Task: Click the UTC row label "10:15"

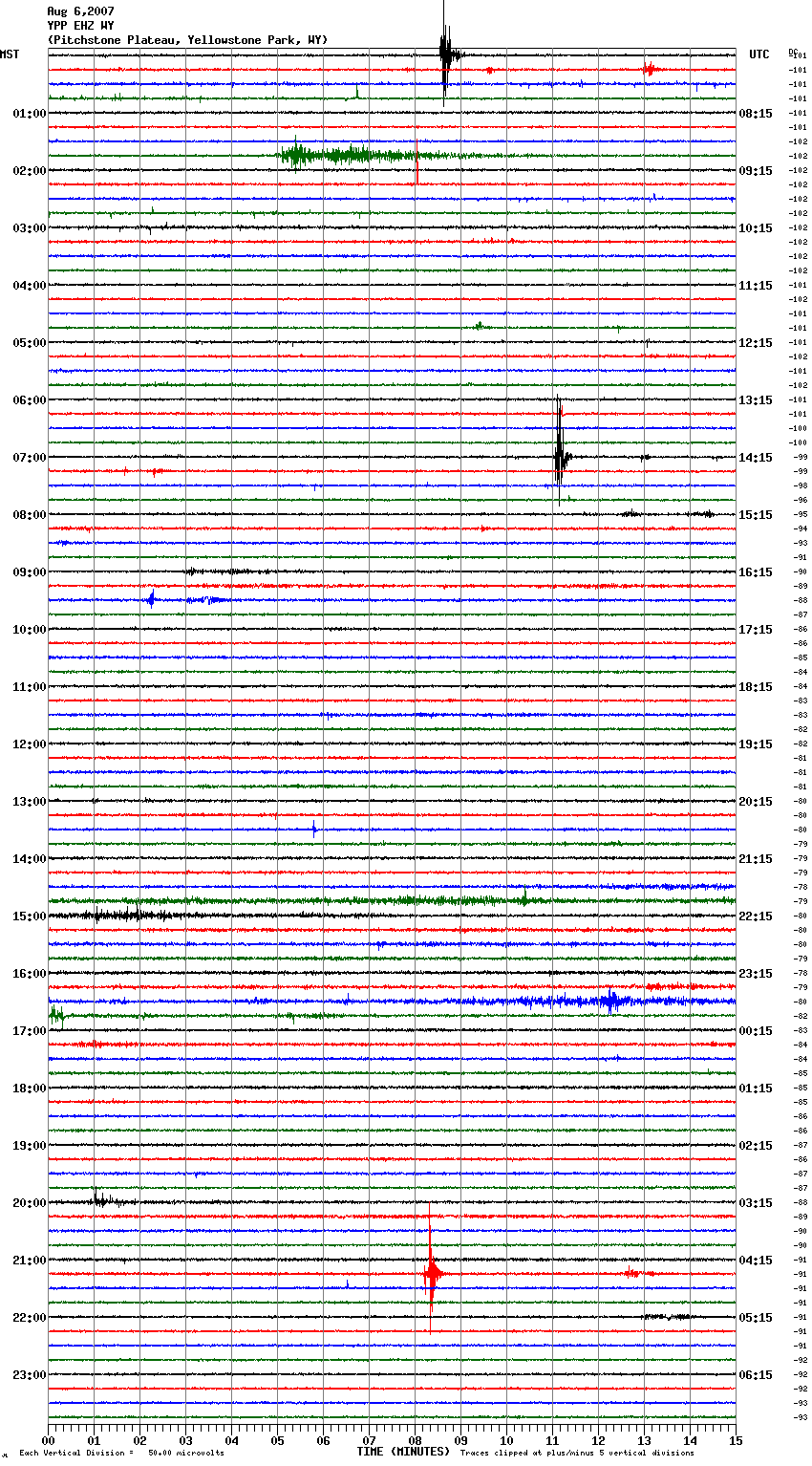Action: coord(756,228)
